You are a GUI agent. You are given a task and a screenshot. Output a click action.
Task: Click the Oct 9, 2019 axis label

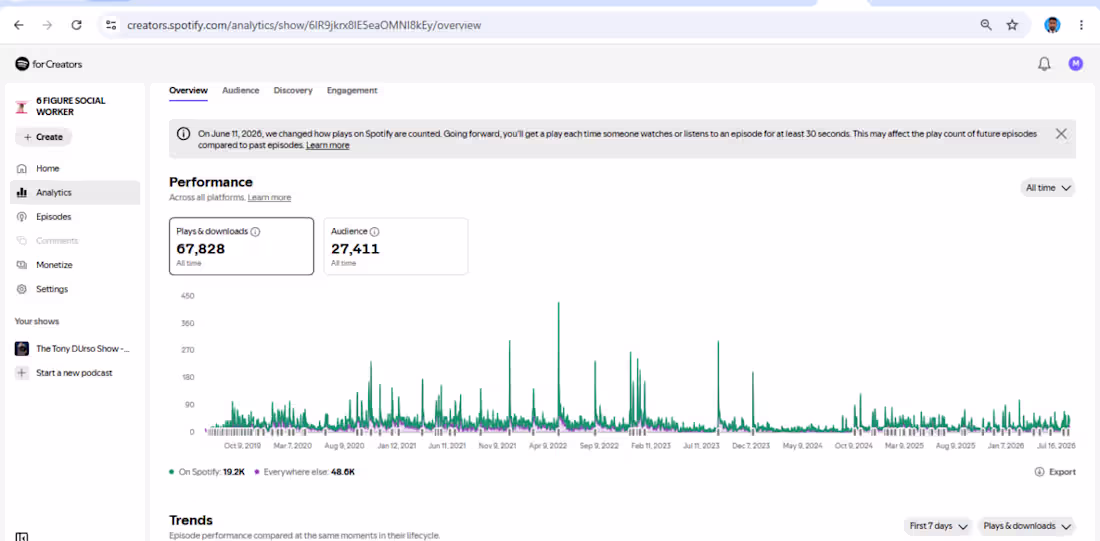242,446
